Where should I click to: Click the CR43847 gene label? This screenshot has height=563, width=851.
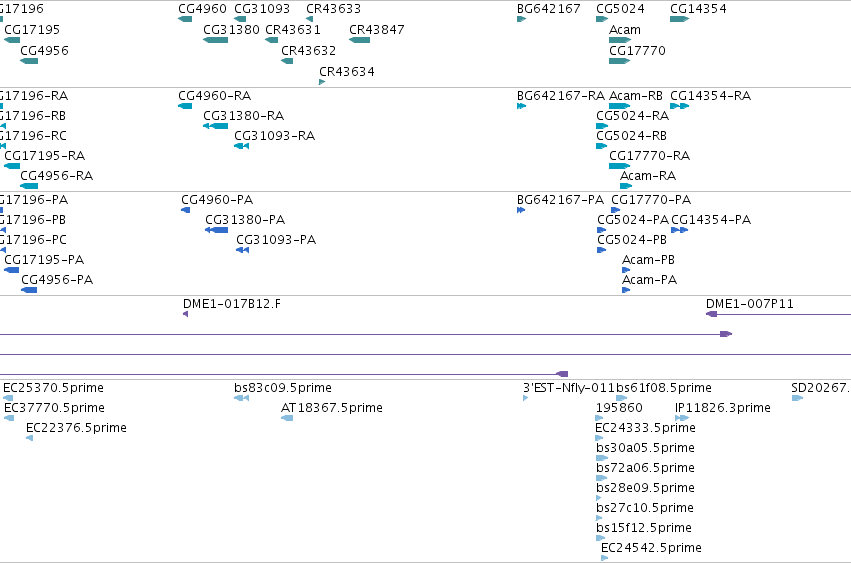point(377,30)
